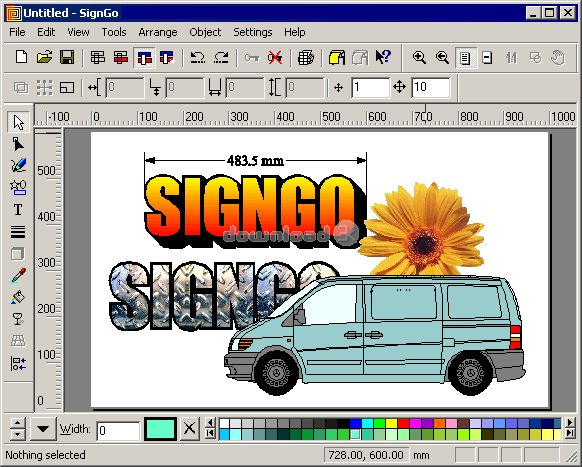
Task: Select the lines tool with horizontal bars
Action: 18,232
